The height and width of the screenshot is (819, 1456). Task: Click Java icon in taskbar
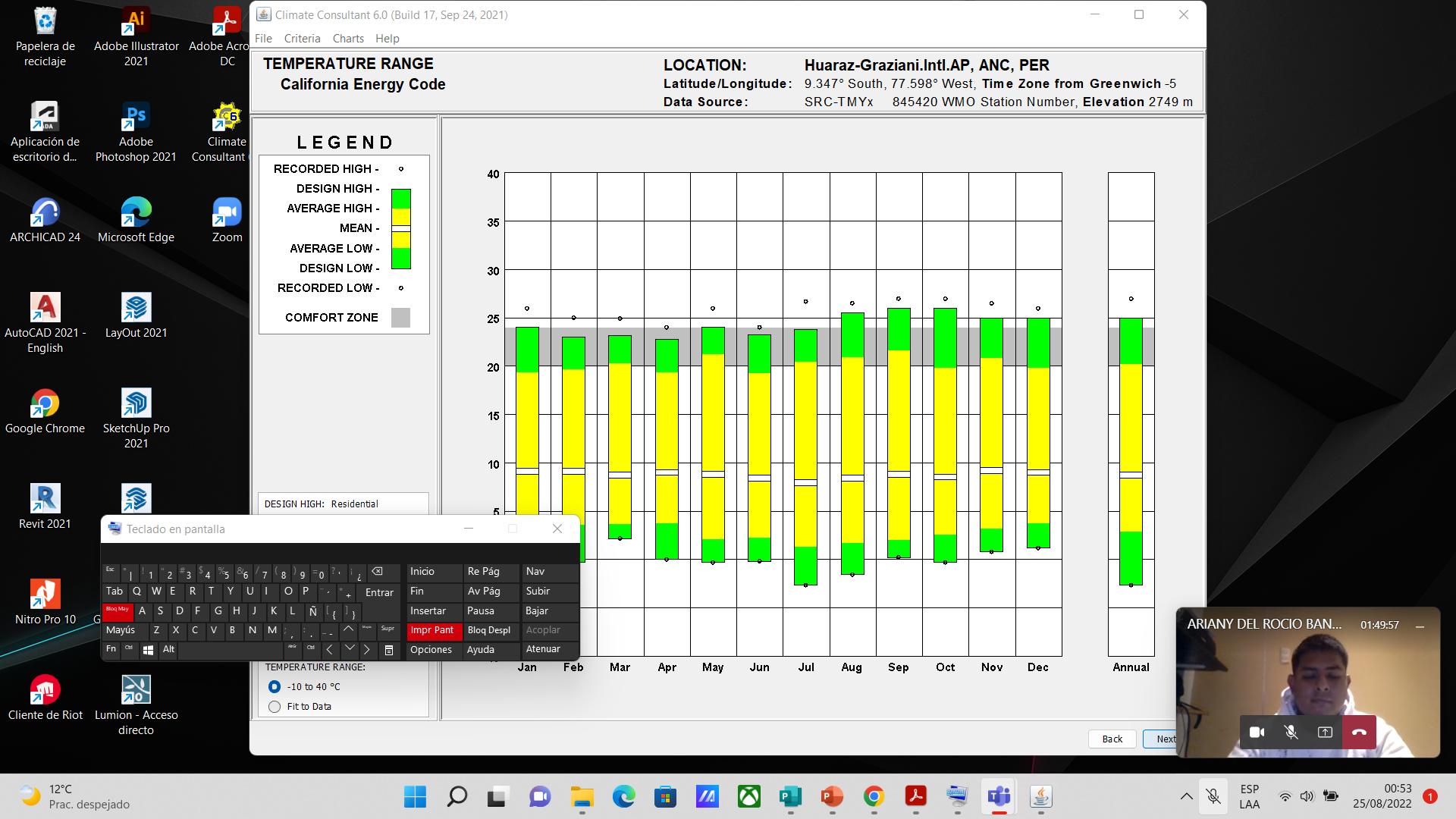1041,796
